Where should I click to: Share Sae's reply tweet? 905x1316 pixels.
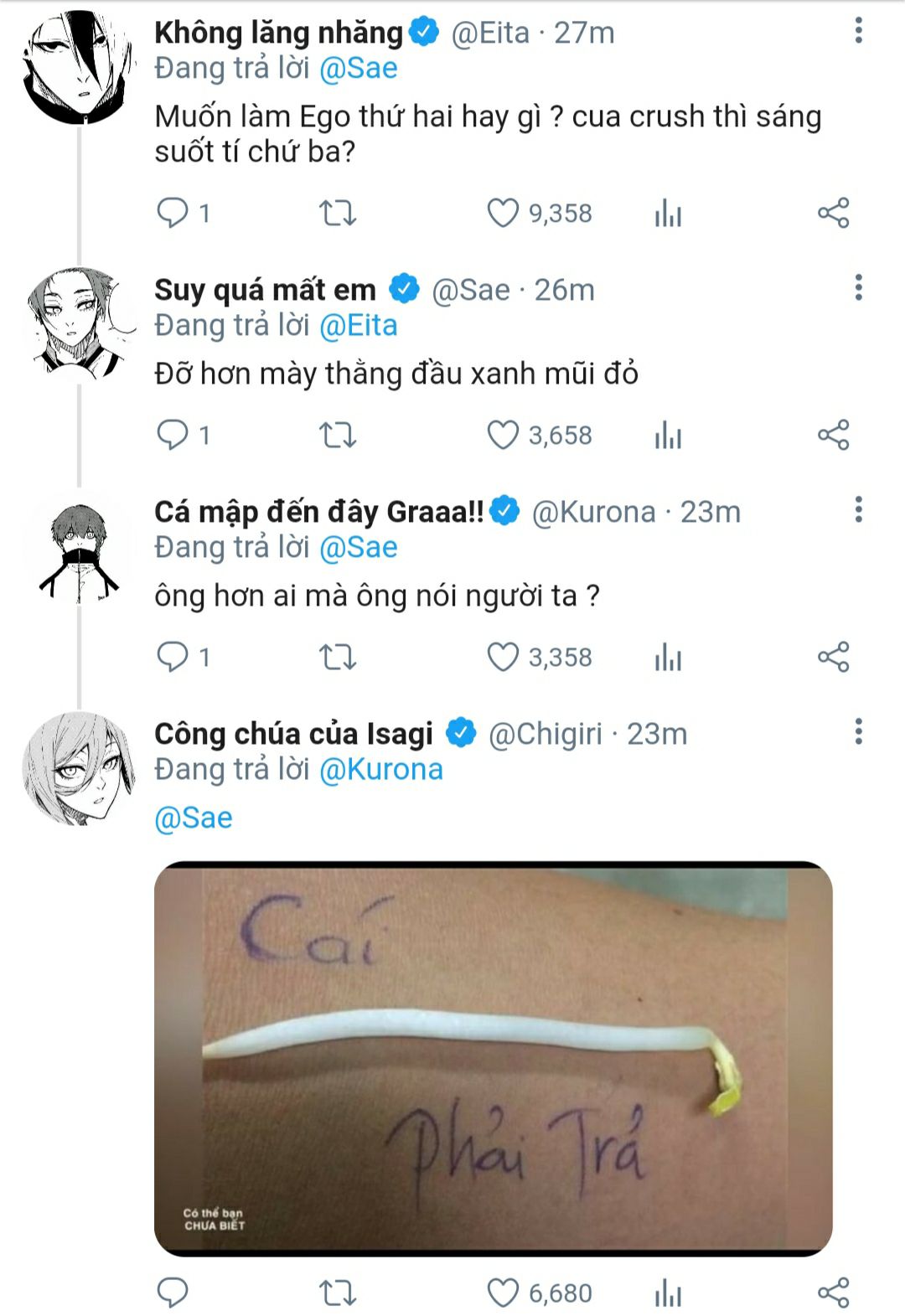[834, 435]
